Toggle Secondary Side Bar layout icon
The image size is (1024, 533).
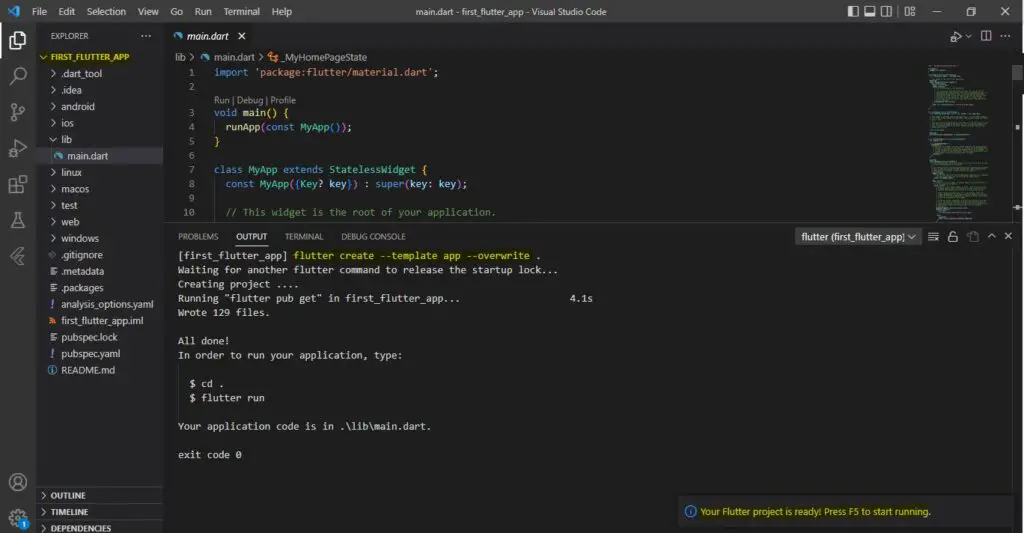click(x=886, y=11)
